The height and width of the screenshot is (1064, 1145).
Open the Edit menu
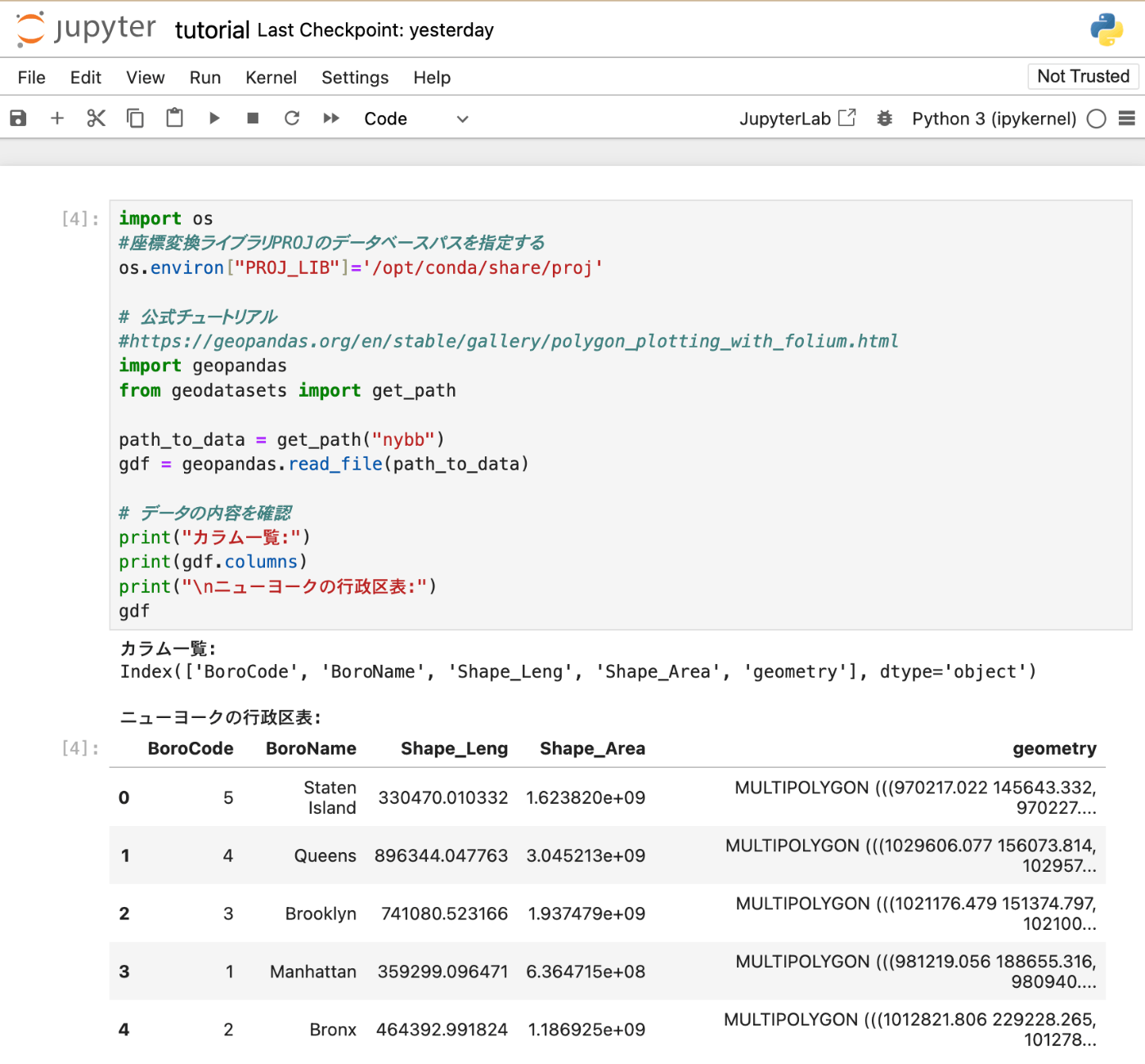[x=86, y=78]
